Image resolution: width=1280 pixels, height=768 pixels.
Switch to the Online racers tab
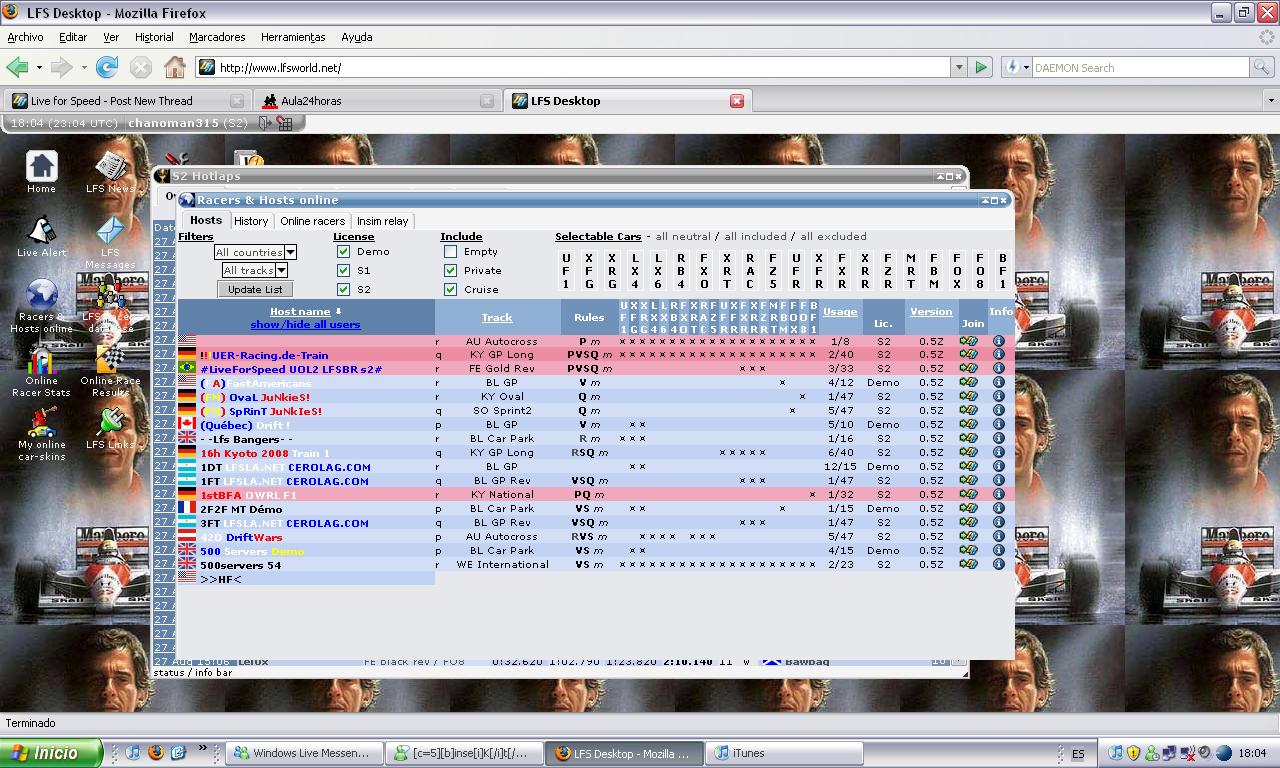pyautogui.click(x=312, y=221)
